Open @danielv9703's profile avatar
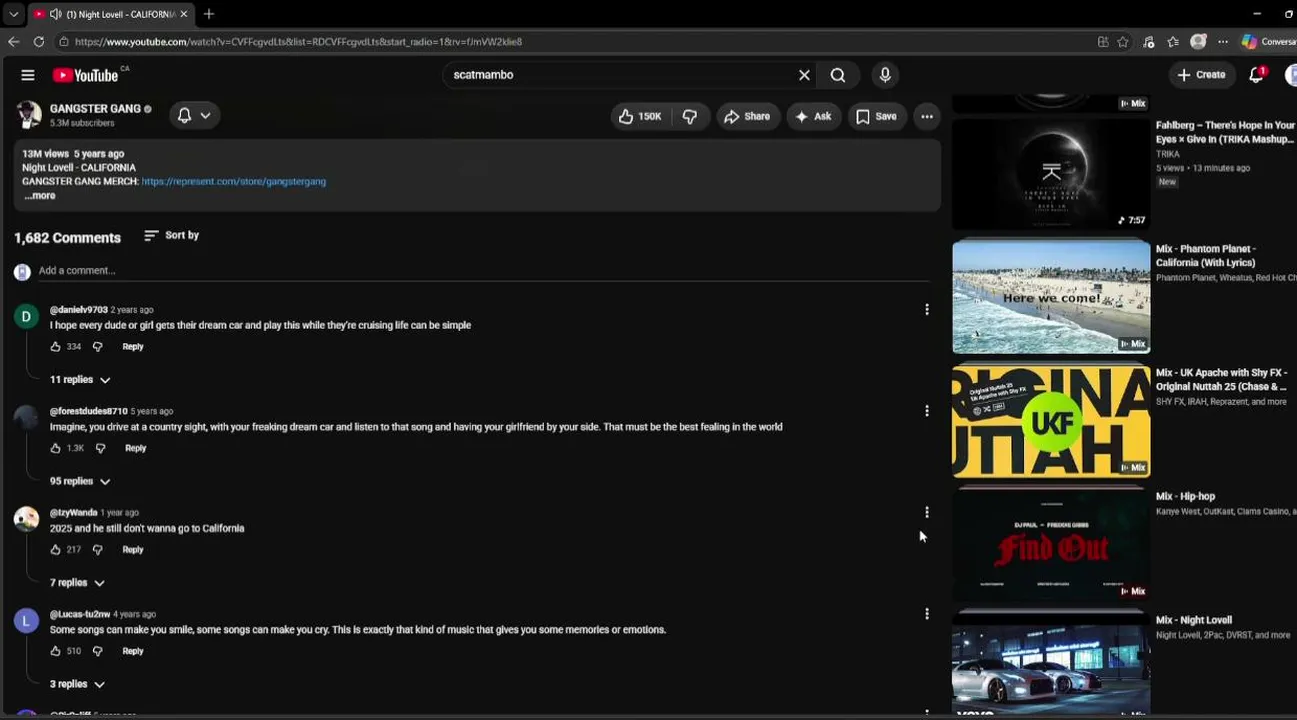 click(26, 317)
